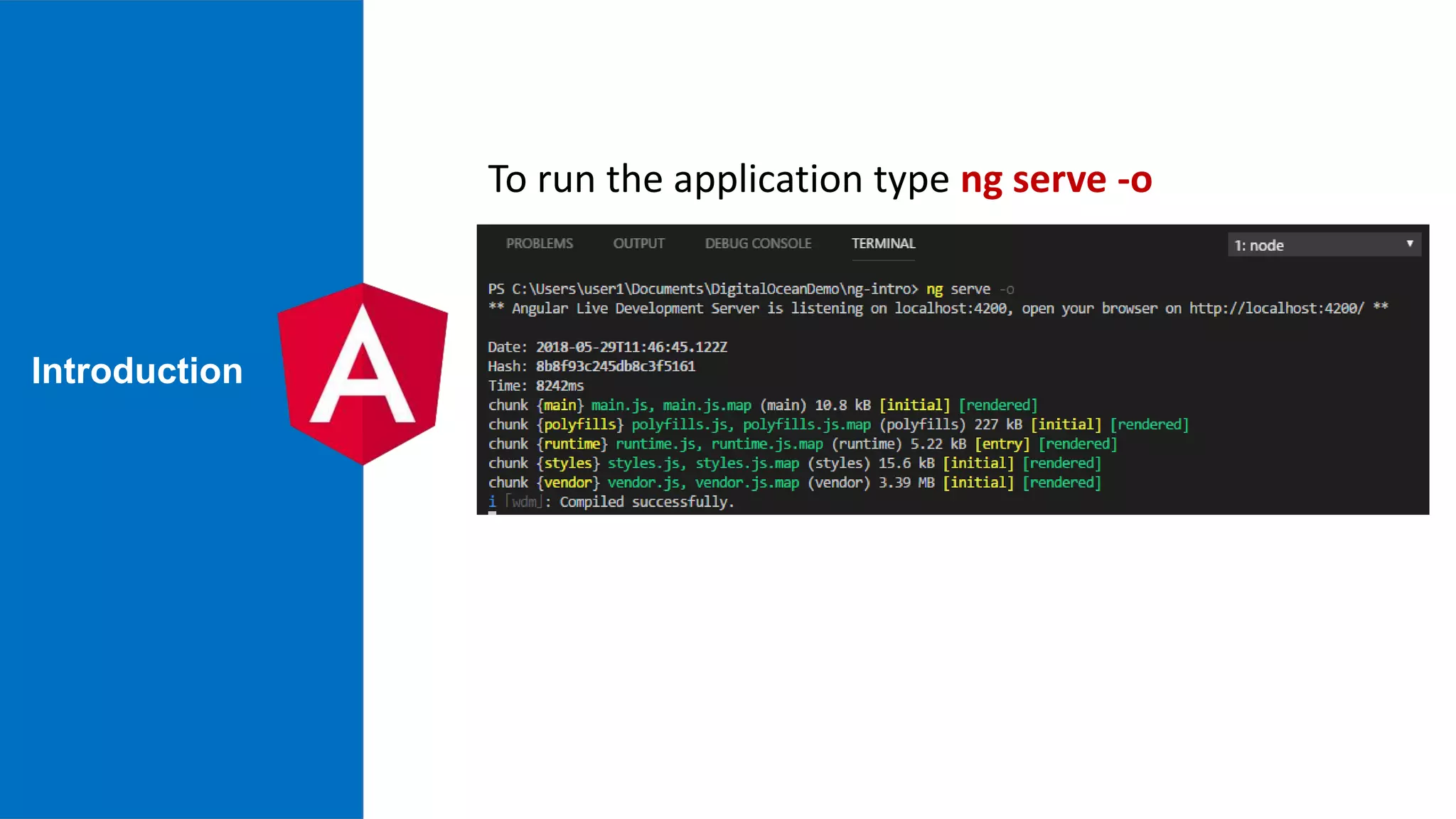Click the dropdown arrow beside '1: node'
The image size is (1456, 819).
pos(1409,244)
